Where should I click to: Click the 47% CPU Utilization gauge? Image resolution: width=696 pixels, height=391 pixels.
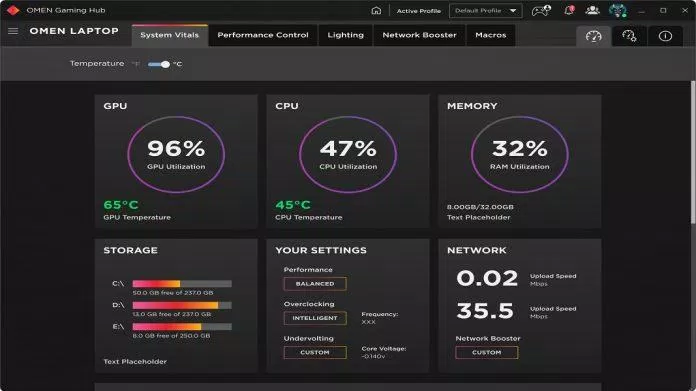(x=348, y=154)
